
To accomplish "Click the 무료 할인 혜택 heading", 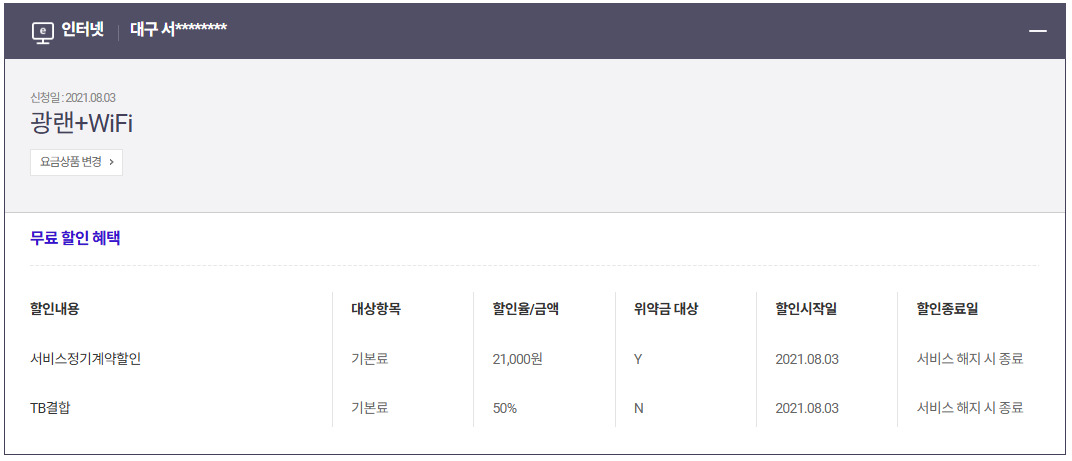I will [76, 239].
